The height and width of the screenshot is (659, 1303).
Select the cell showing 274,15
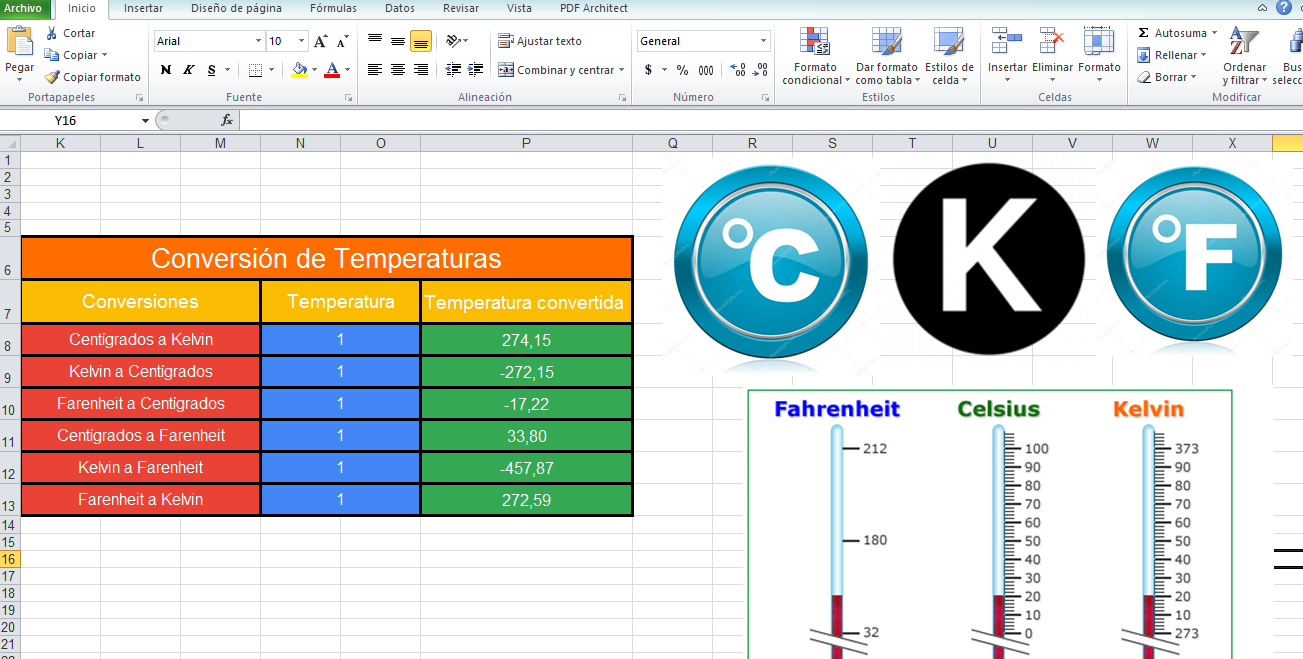[526, 340]
